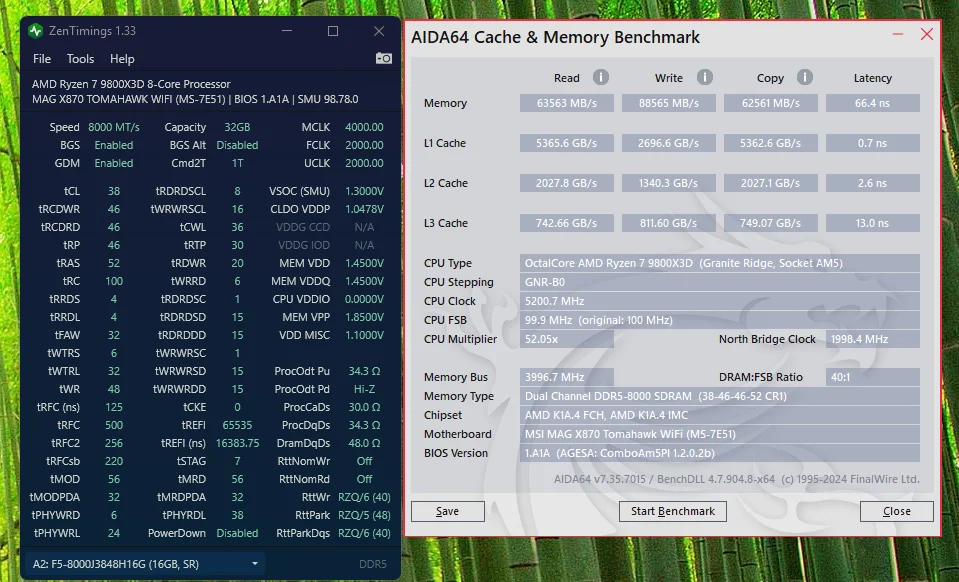Open the Tools menu in ZenTimings

click(80, 59)
